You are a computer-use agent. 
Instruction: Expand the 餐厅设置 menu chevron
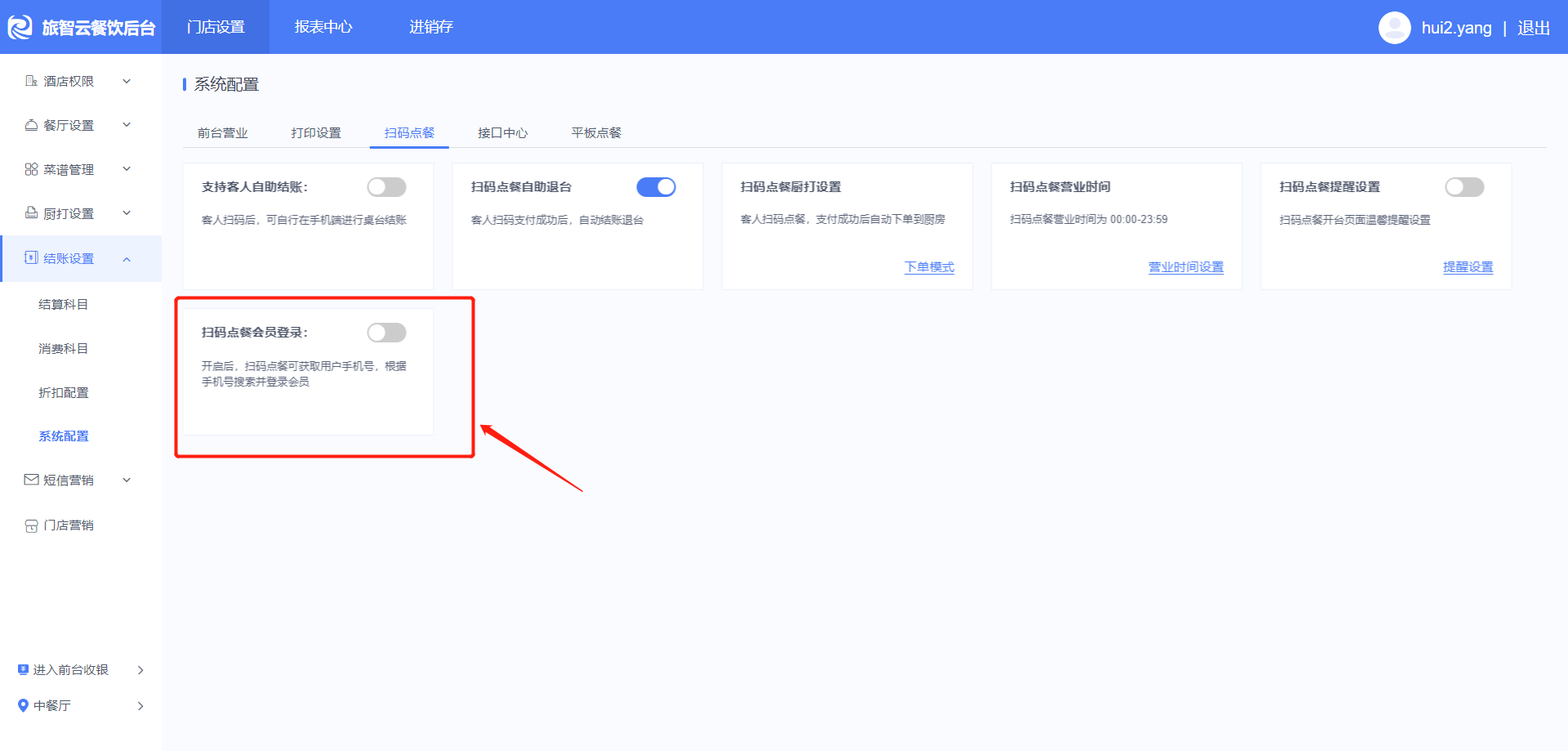[x=127, y=125]
